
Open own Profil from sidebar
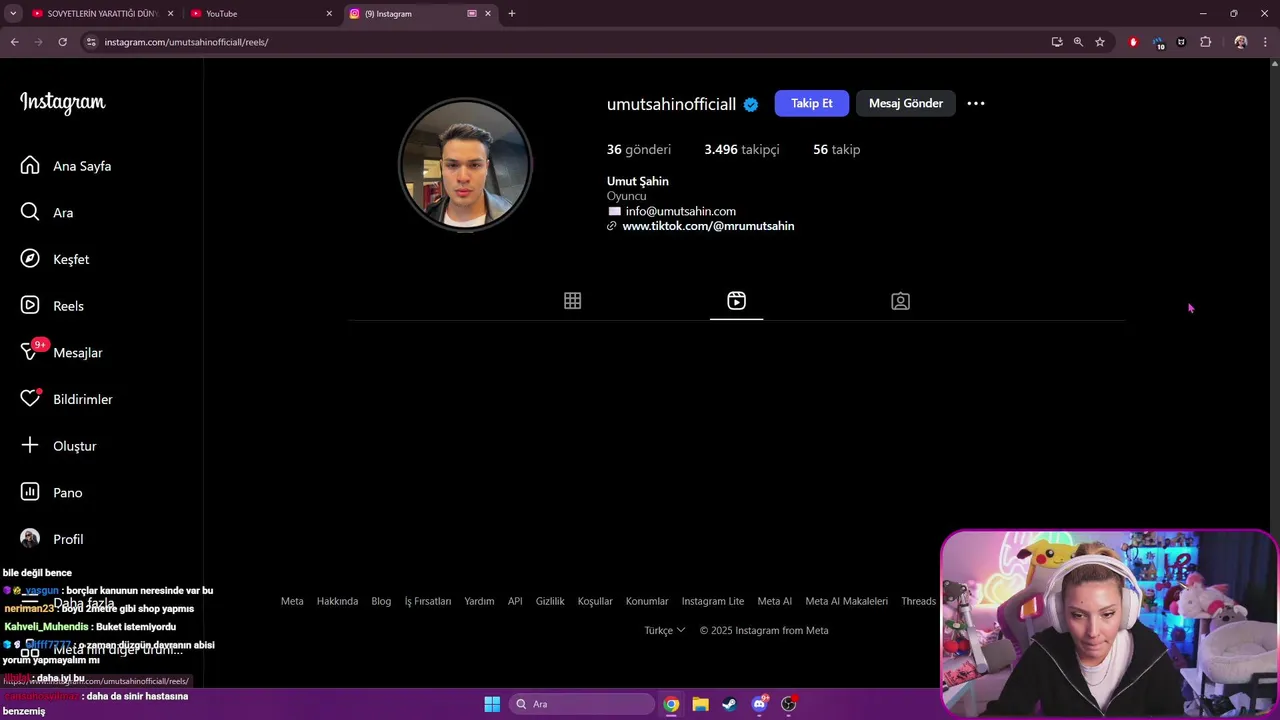click(52, 539)
